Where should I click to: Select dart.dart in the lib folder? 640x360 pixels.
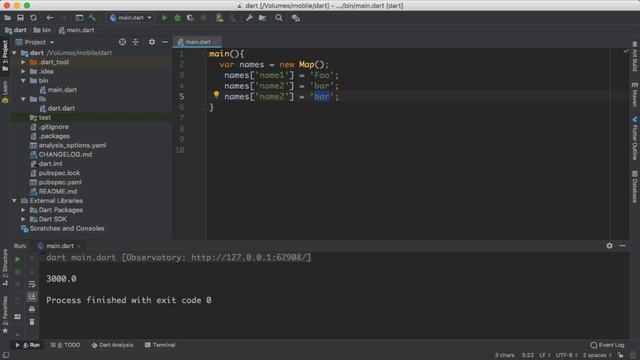[x=57, y=108]
